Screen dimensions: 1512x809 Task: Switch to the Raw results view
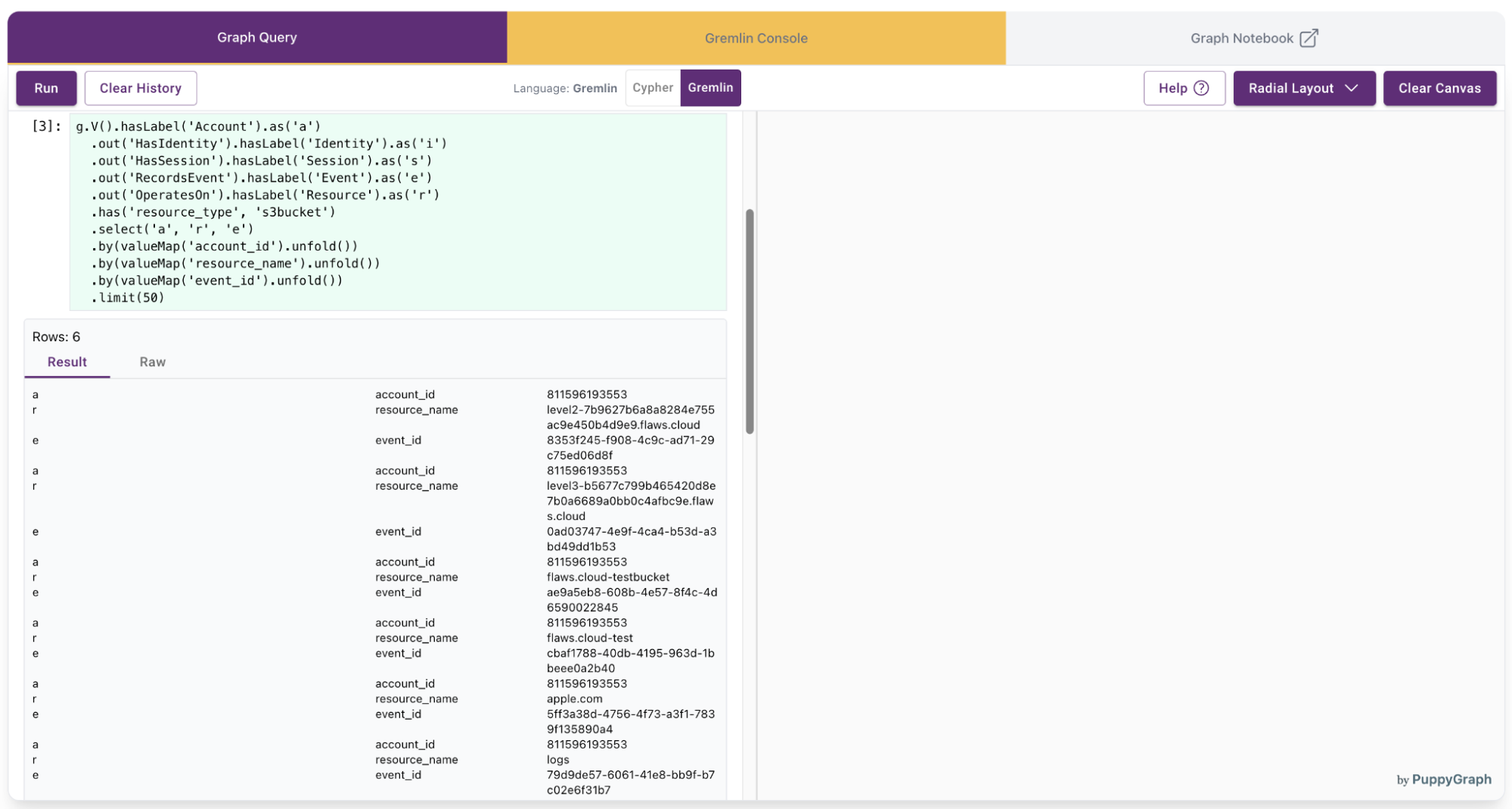[x=152, y=362]
